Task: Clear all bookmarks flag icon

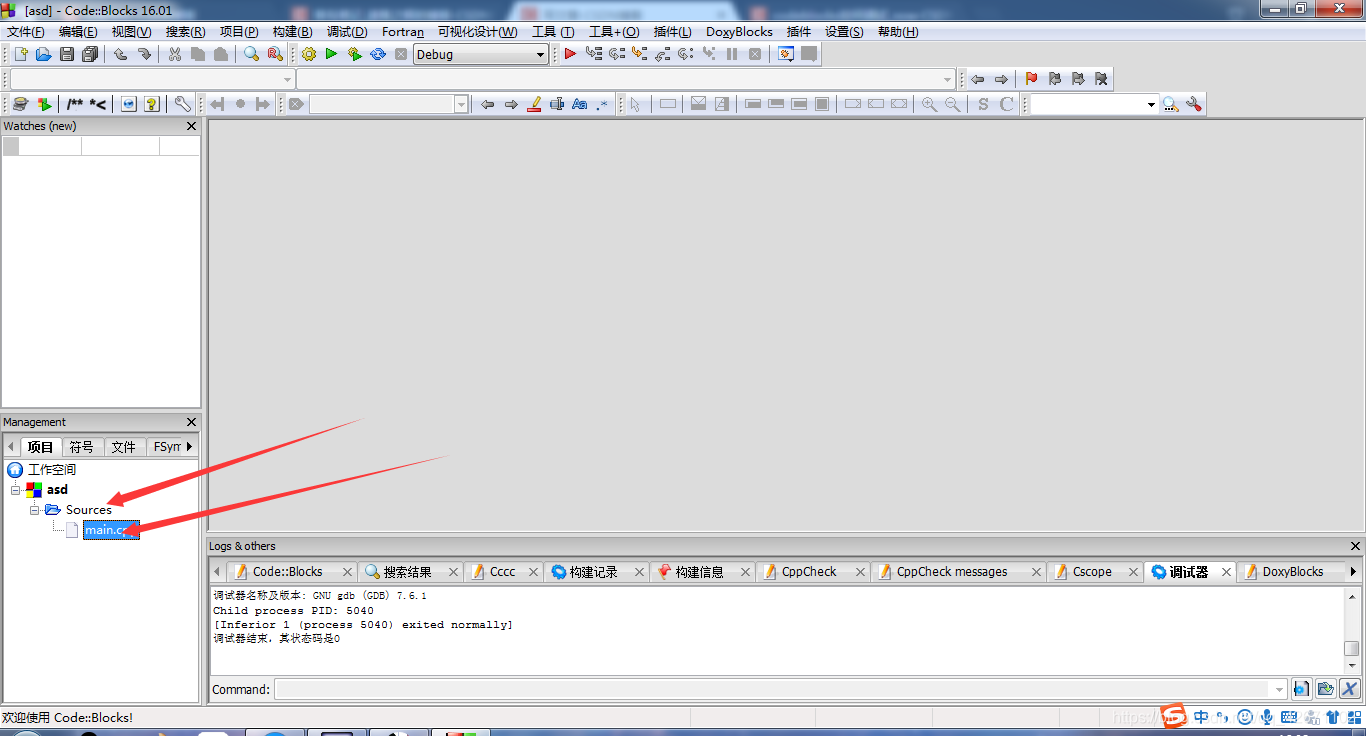Action: (x=1101, y=79)
